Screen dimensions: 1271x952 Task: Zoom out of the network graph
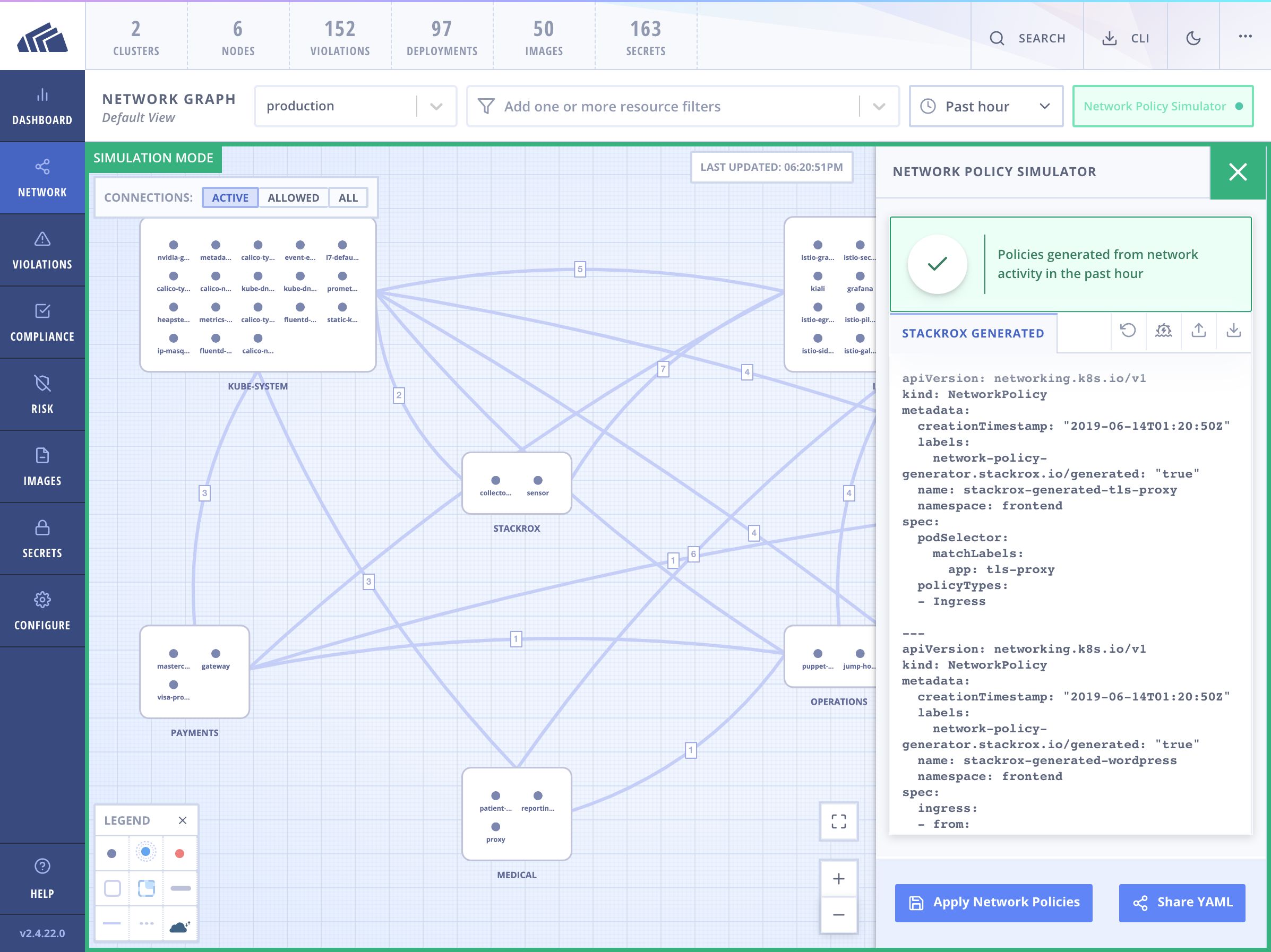[839, 915]
